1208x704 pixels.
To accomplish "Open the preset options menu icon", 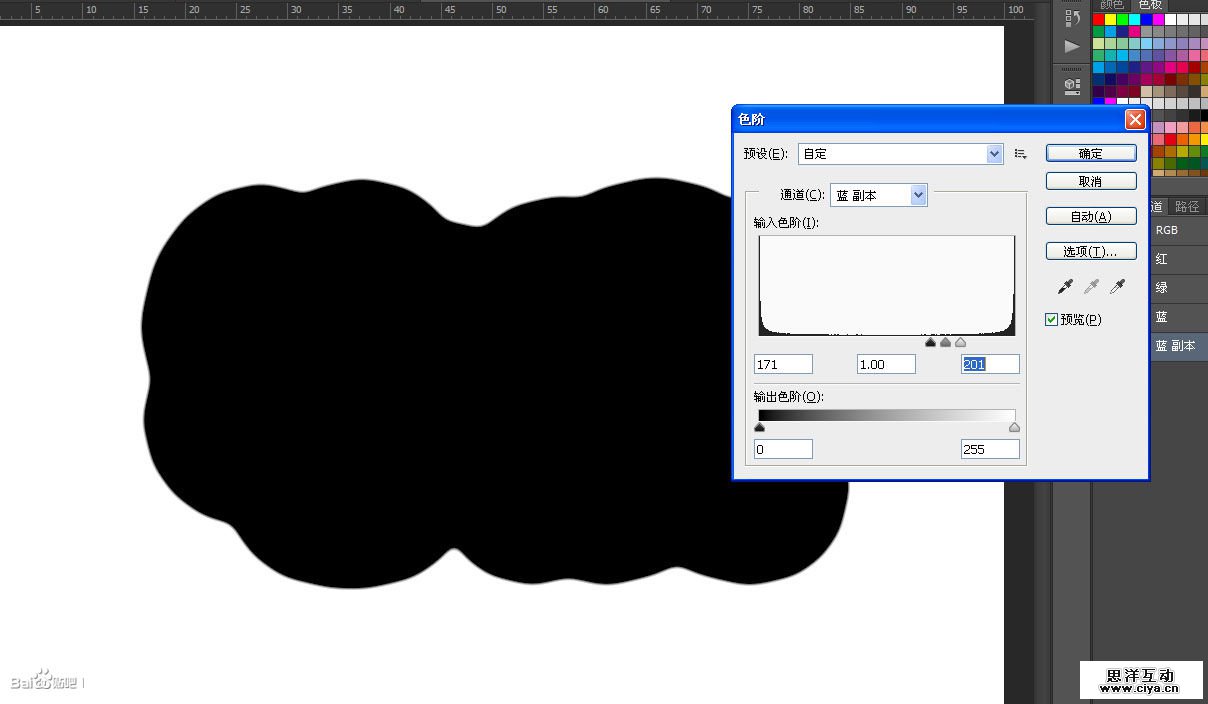I will tap(1021, 154).
